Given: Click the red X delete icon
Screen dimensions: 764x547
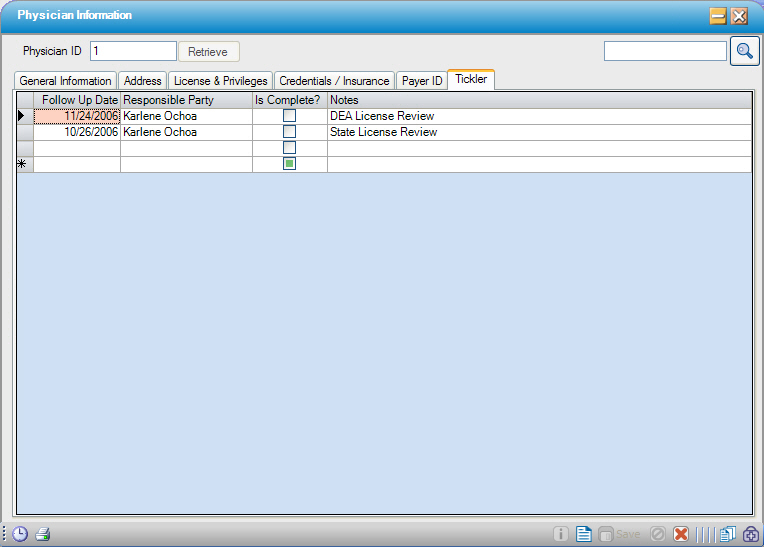Looking at the screenshot, I should click(x=681, y=534).
